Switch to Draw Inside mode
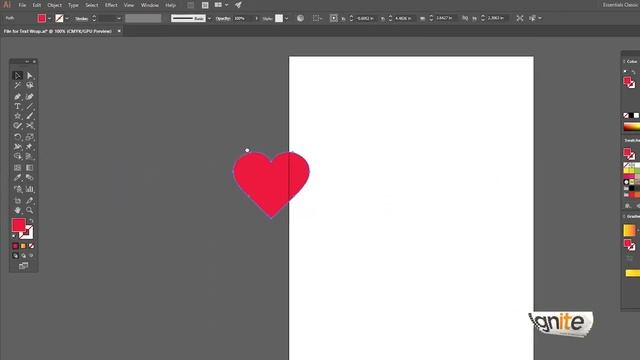The image size is (640, 360). (31, 256)
